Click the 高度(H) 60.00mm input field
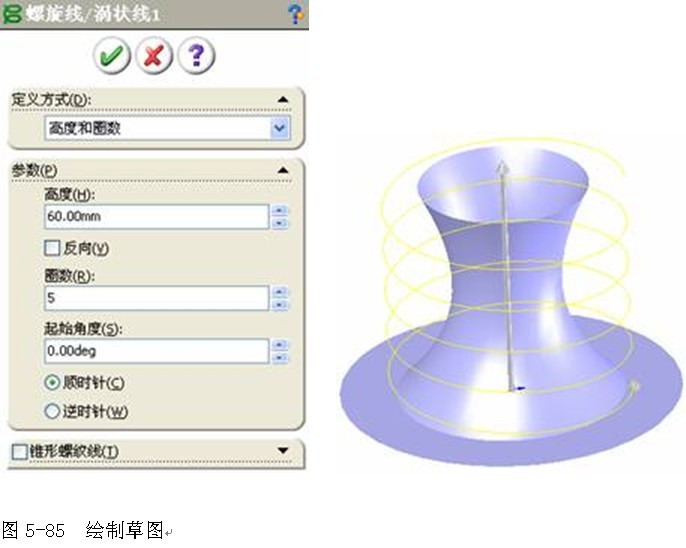The height and width of the screenshot is (548, 686). [x=156, y=216]
